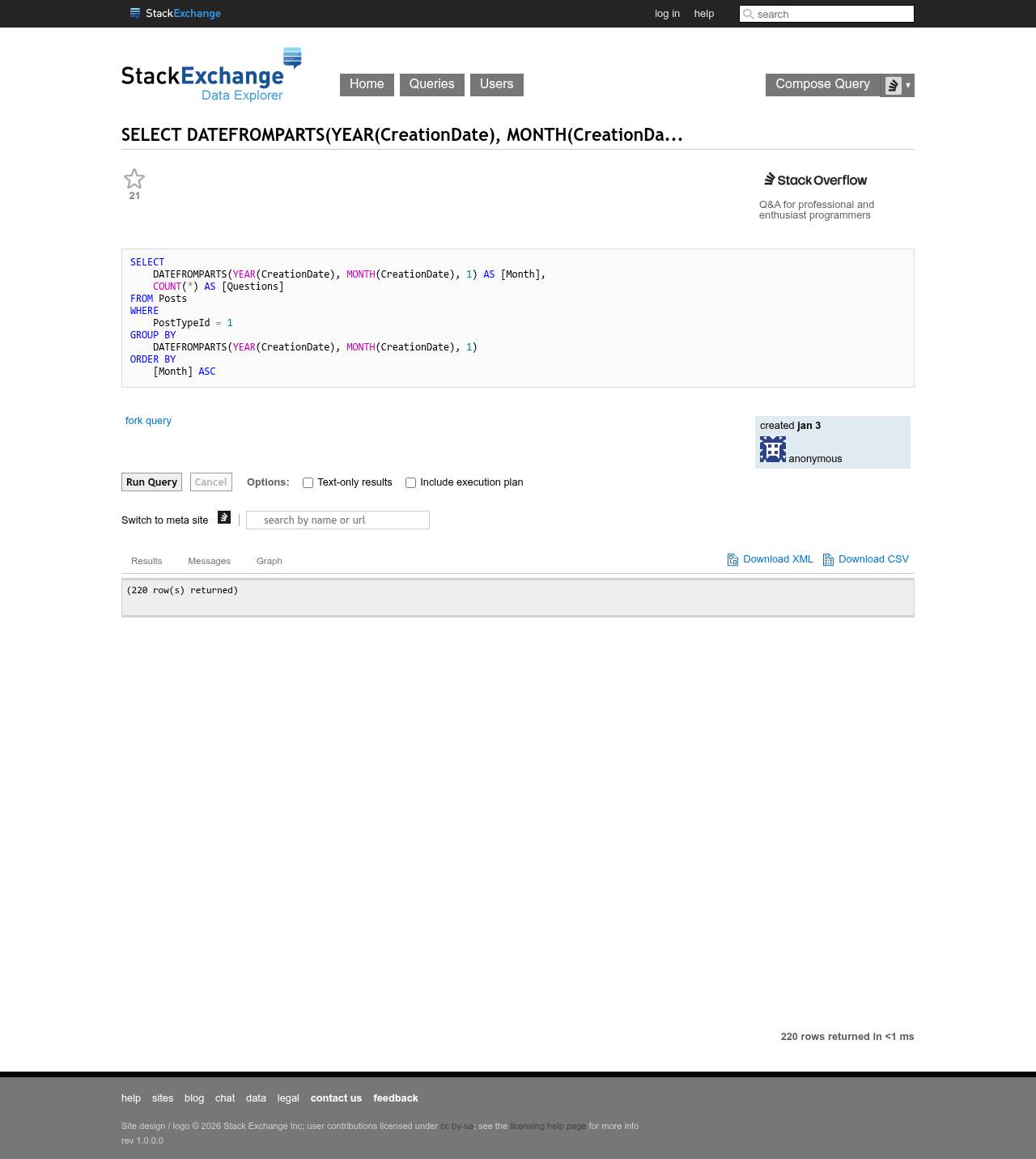Click the log in link
The width and height of the screenshot is (1036, 1159).
pyautogui.click(x=667, y=14)
